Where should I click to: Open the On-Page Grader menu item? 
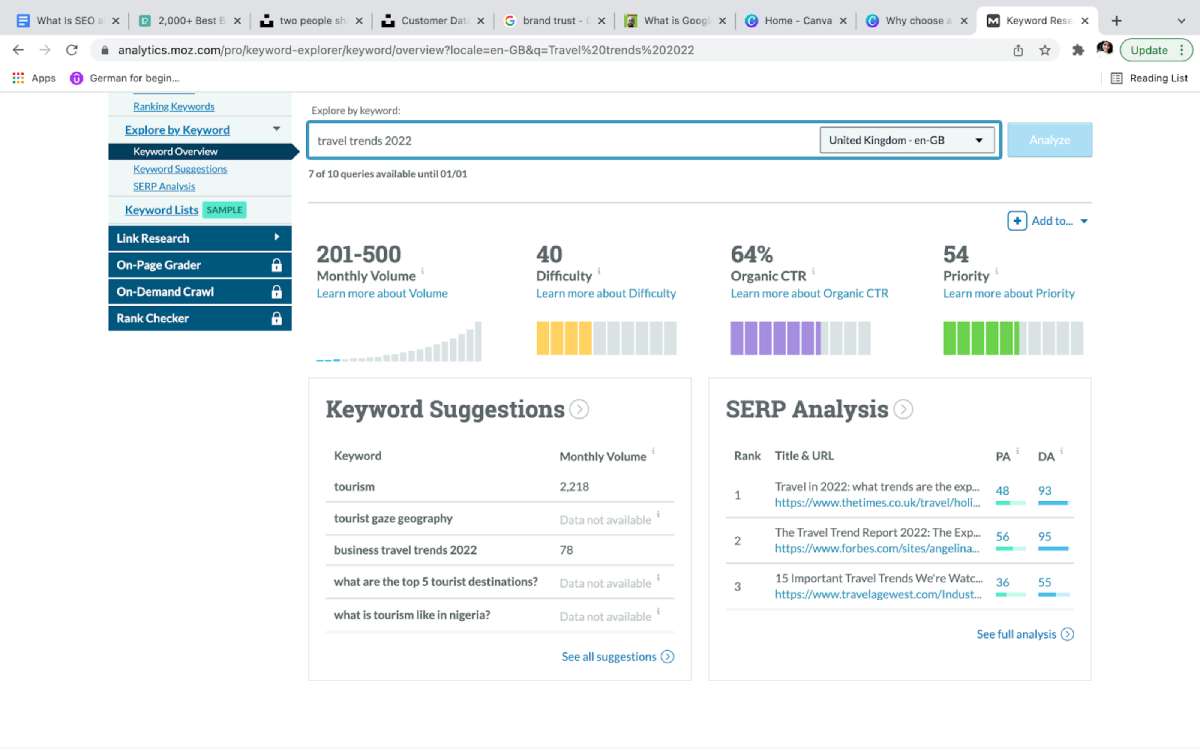click(200, 265)
